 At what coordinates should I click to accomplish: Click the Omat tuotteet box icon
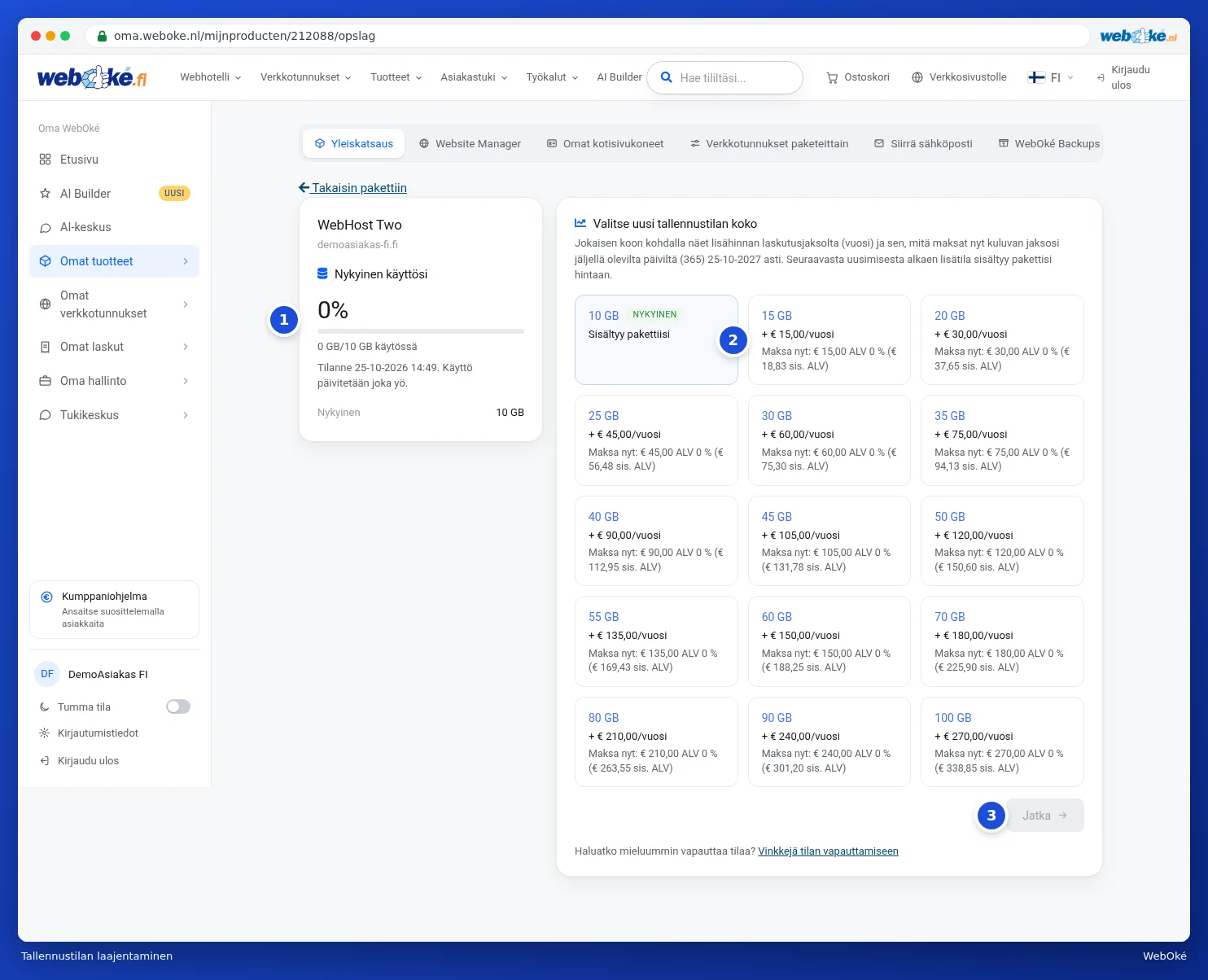46,261
